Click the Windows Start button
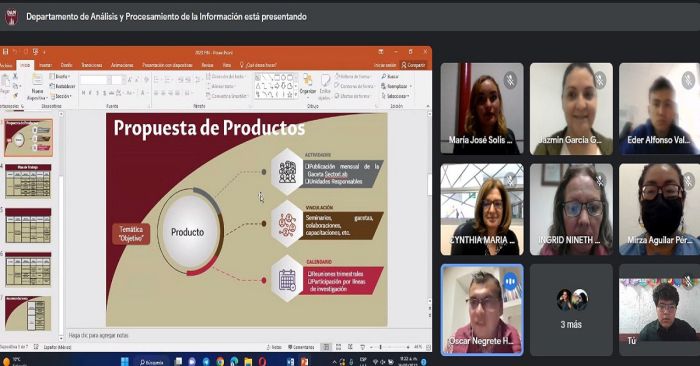 click(125, 361)
